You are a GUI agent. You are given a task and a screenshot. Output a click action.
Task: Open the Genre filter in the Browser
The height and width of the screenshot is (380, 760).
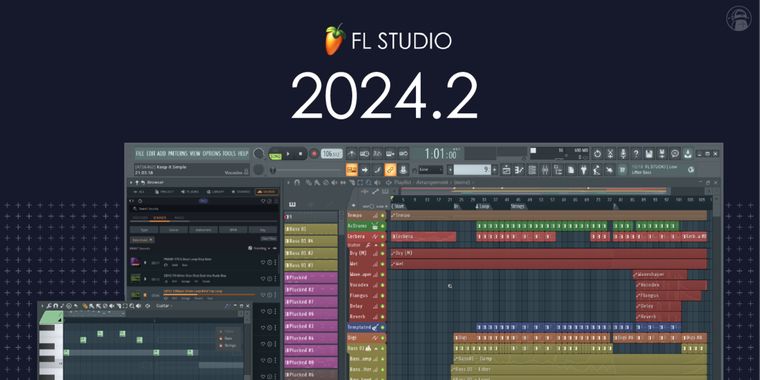(174, 230)
